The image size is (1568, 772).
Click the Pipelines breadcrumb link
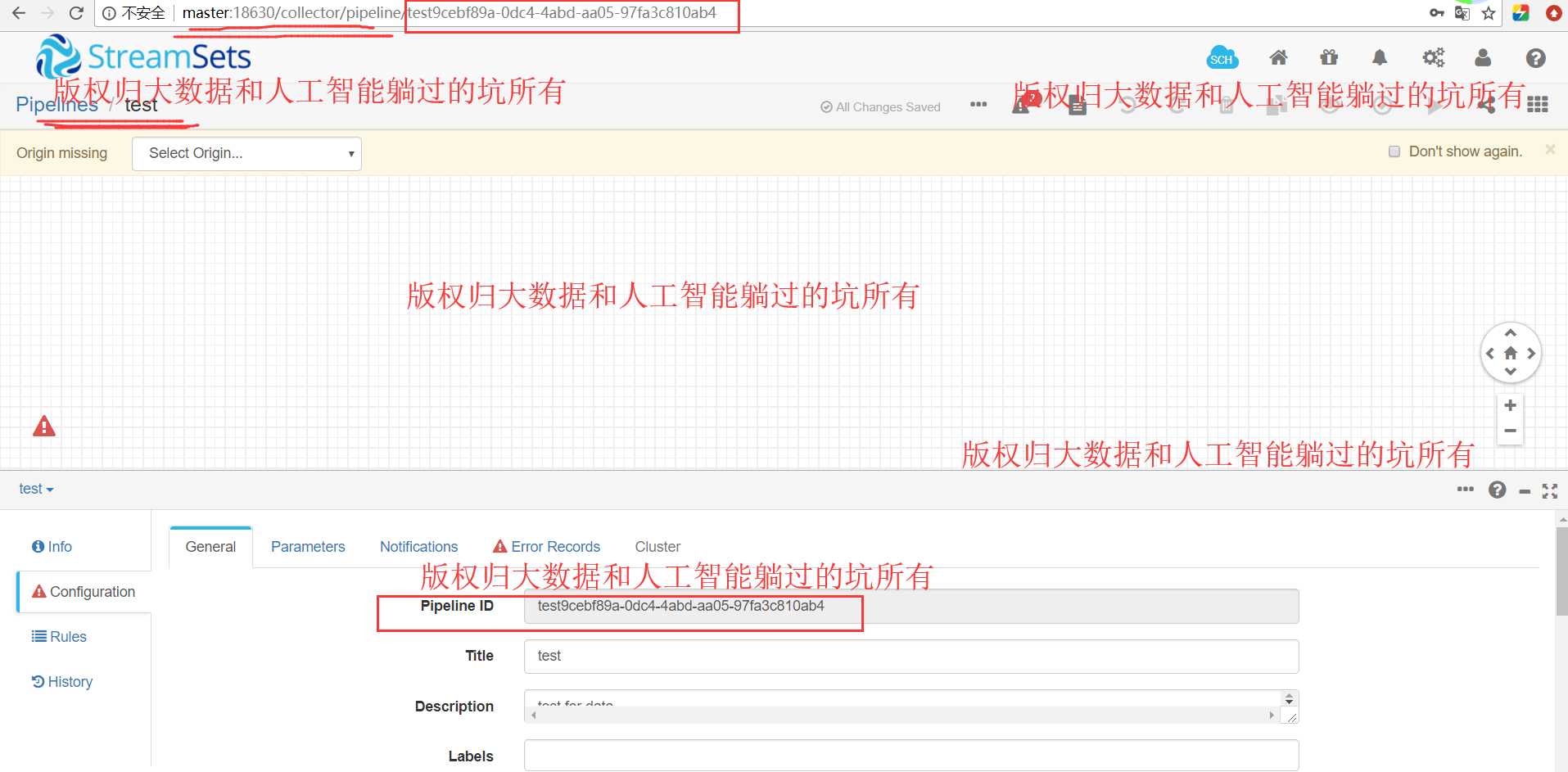coord(56,105)
